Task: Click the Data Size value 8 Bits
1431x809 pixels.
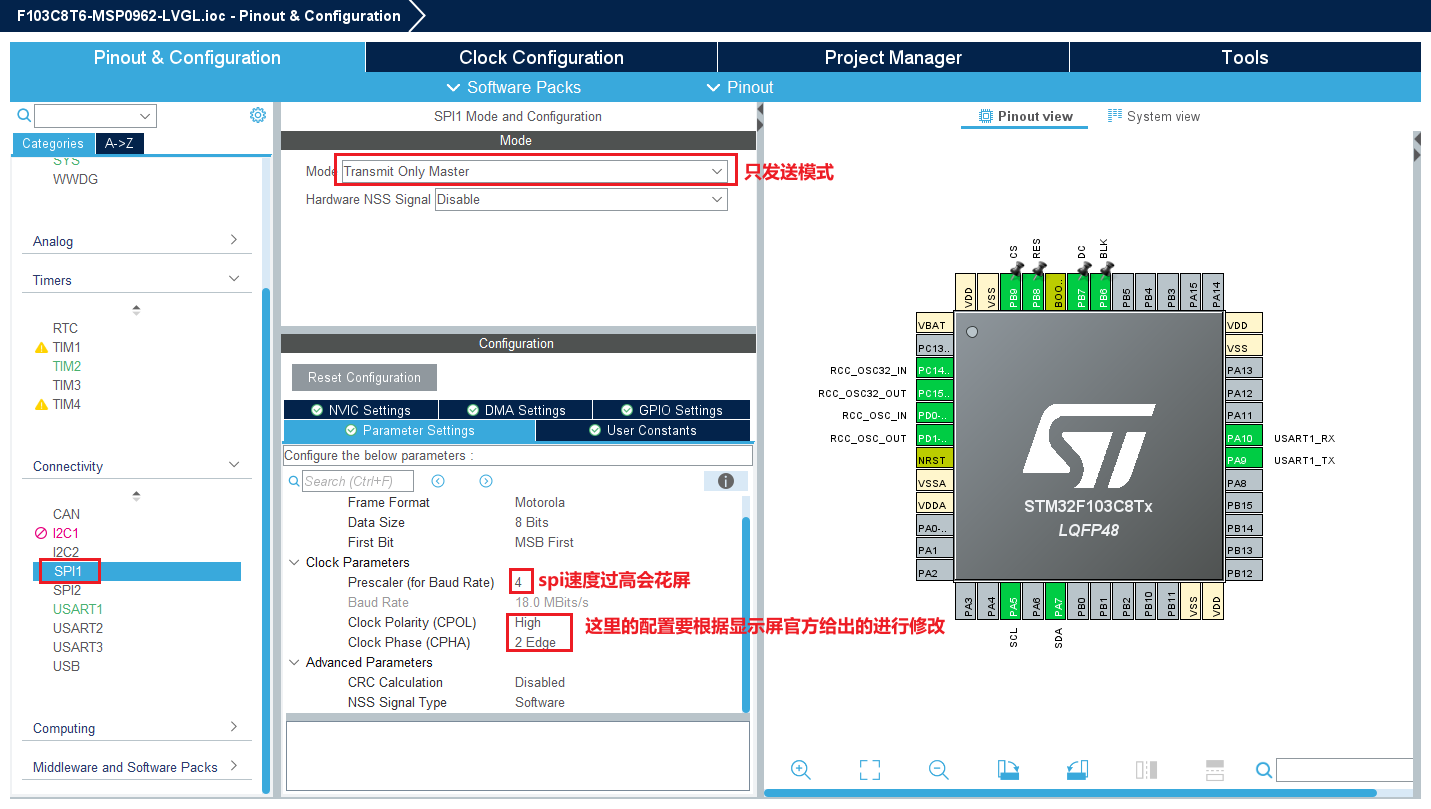Action: 531,522
